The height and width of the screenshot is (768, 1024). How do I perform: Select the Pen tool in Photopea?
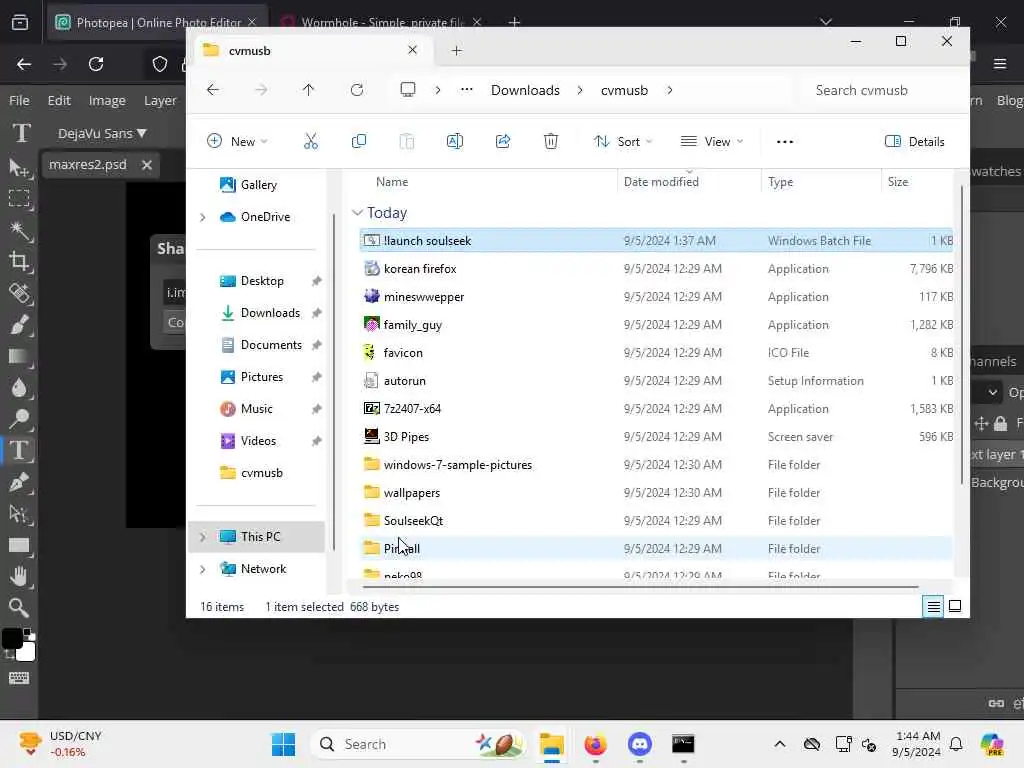pos(19,482)
